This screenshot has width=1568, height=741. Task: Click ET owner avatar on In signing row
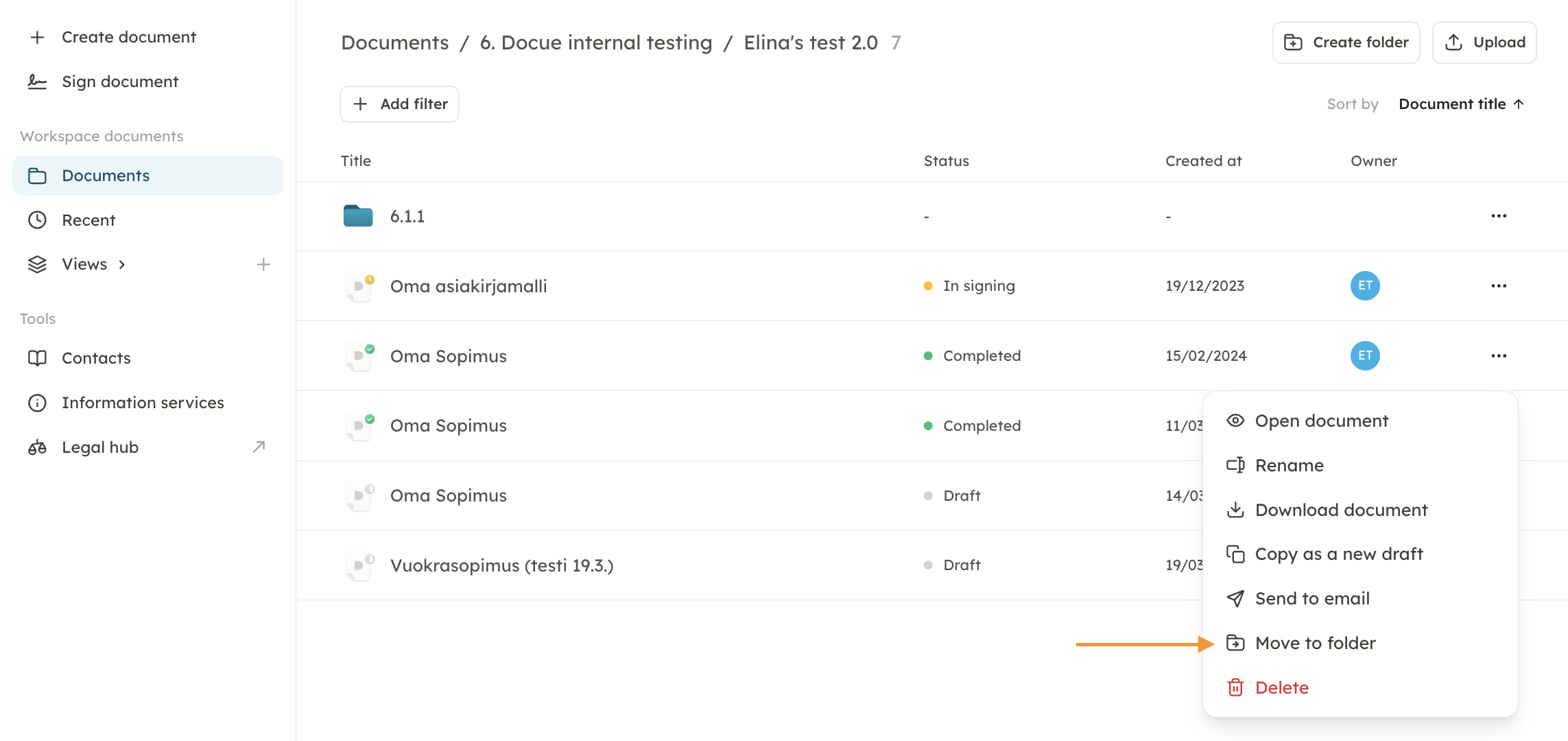coord(1365,285)
